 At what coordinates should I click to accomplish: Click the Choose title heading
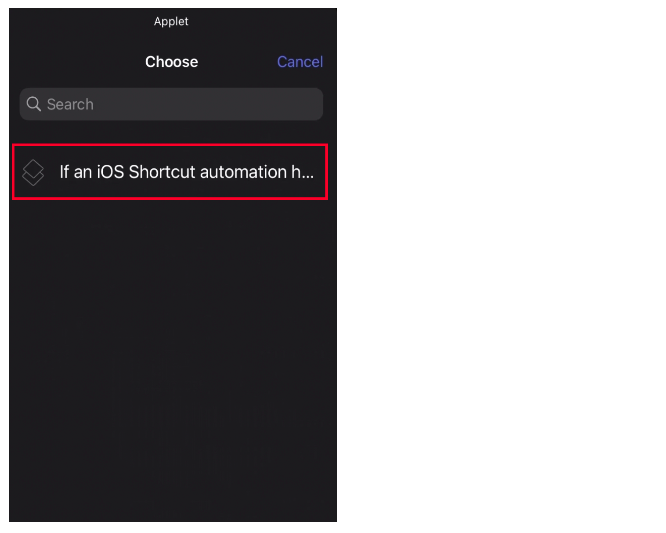point(171,62)
